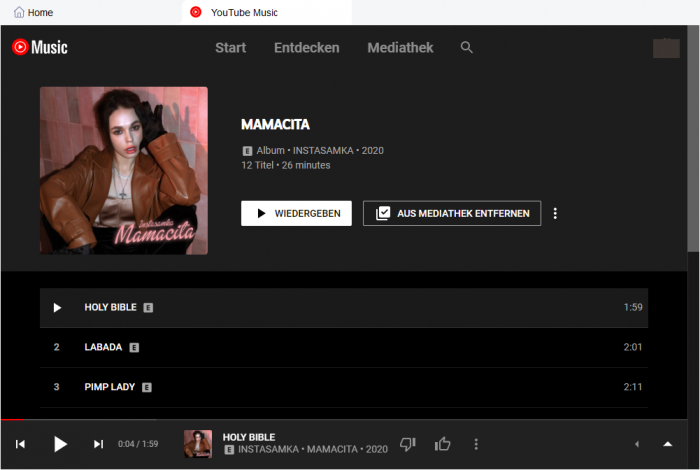Screen dimensions: 700x470
Task: Click the WIEDERGEBEN button
Action: click(x=296, y=213)
